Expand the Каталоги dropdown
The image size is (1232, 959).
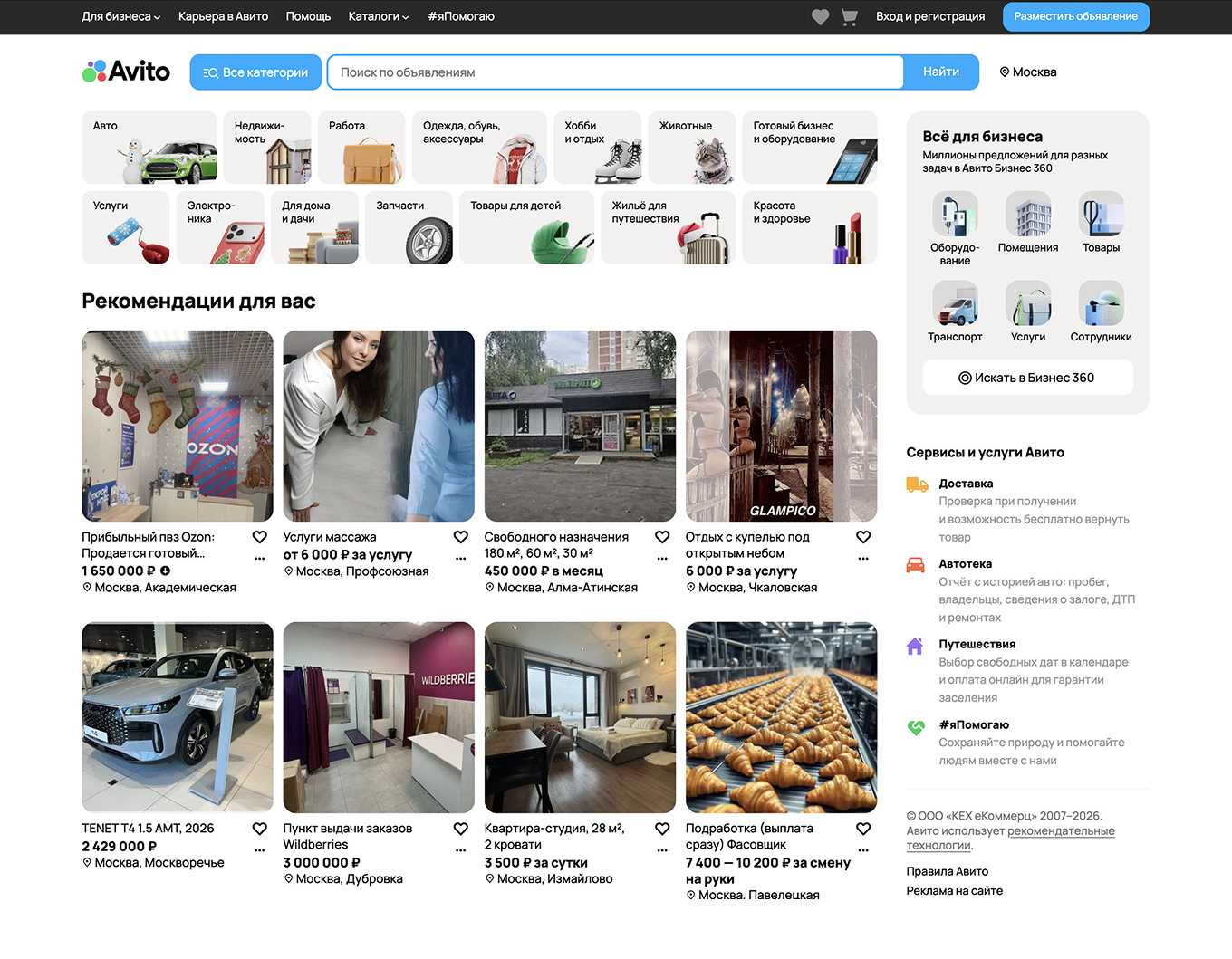coord(379,16)
